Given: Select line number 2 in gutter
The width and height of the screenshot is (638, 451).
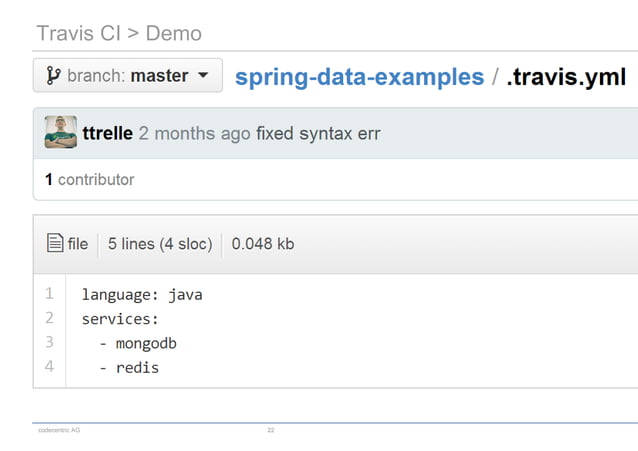Looking at the screenshot, I should (48, 318).
